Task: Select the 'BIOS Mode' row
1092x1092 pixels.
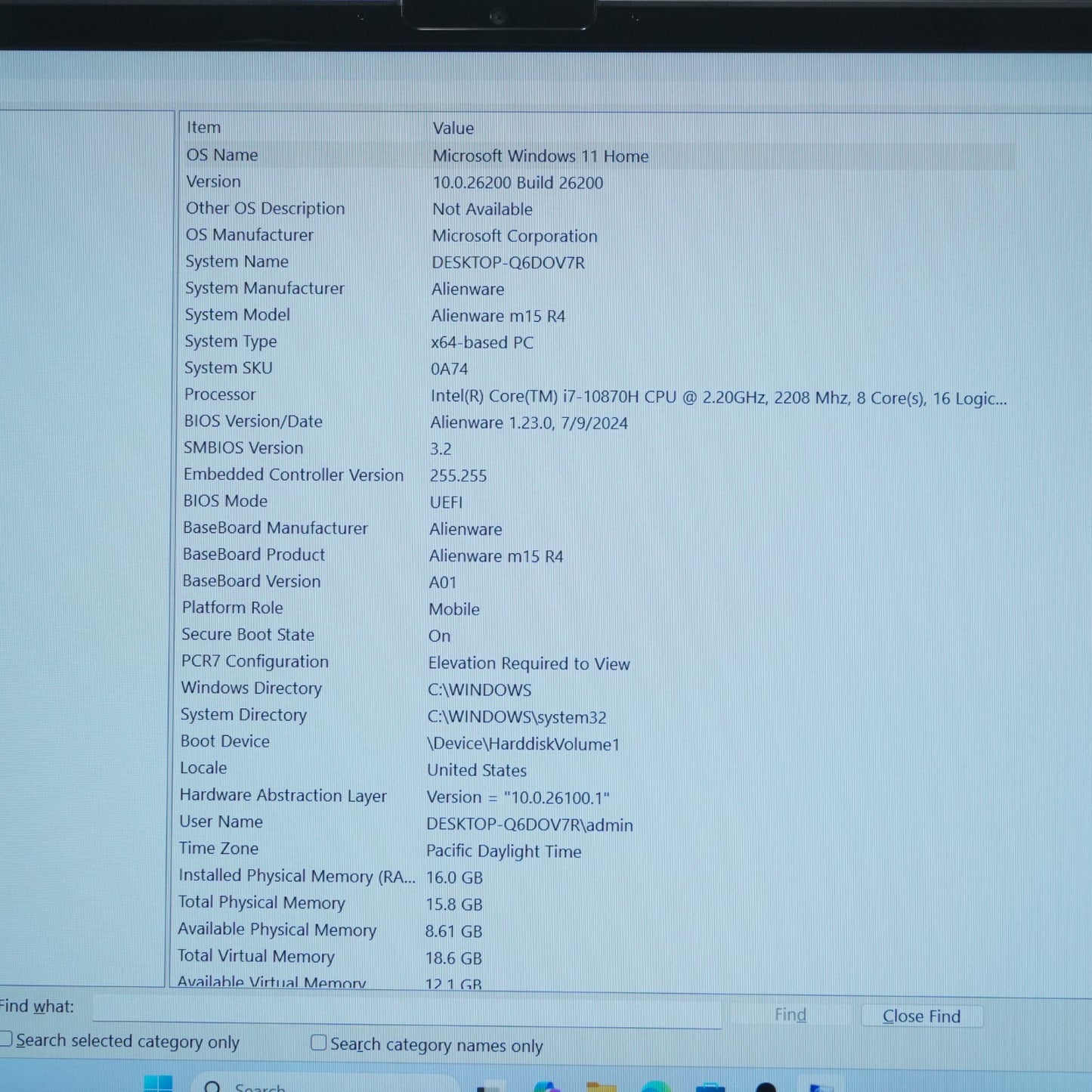Action: pos(225,501)
